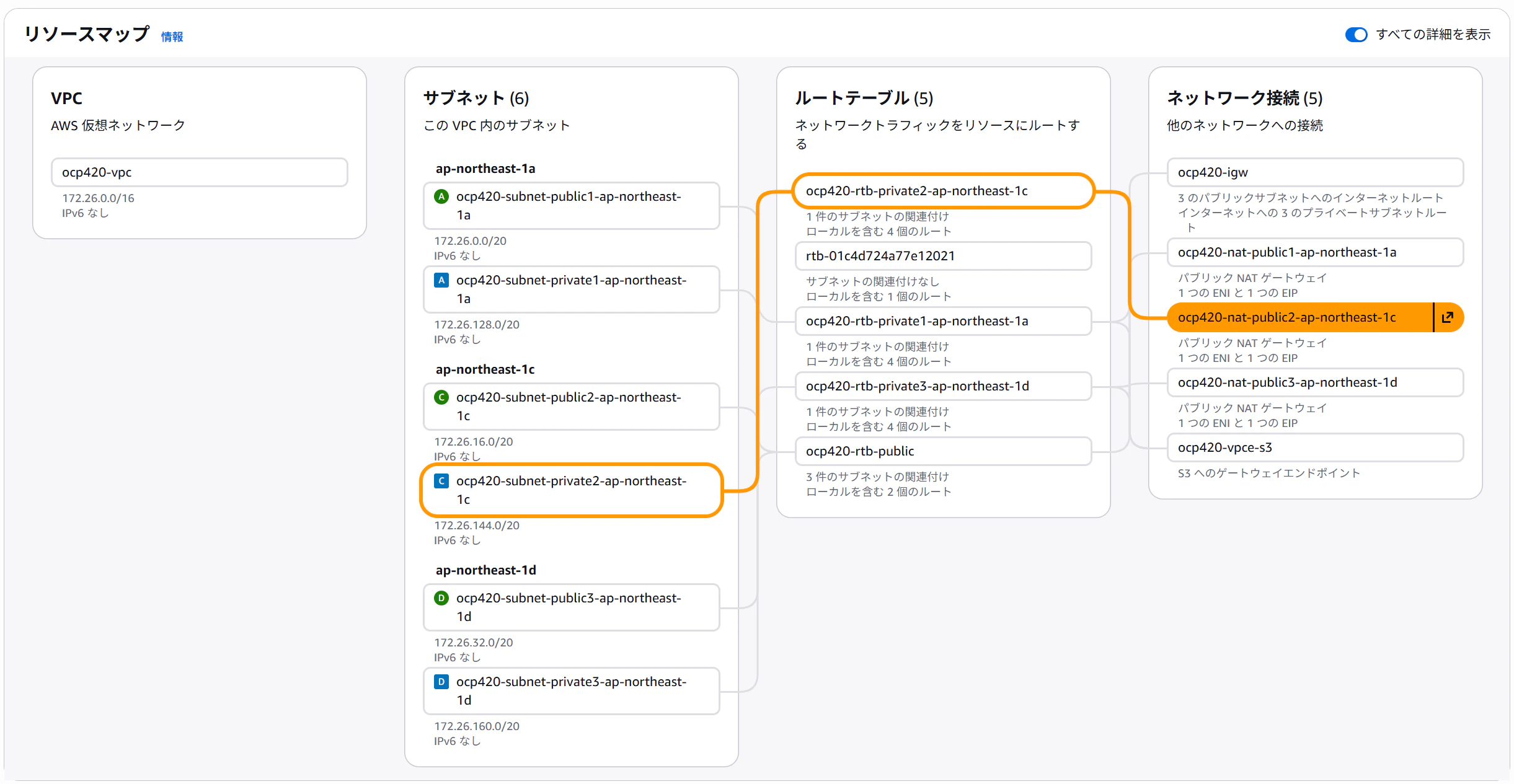The width and height of the screenshot is (1514, 784).
Task: Click the ルートテーブル (5) column heading
Action: pyautogui.click(x=864, y=98)
